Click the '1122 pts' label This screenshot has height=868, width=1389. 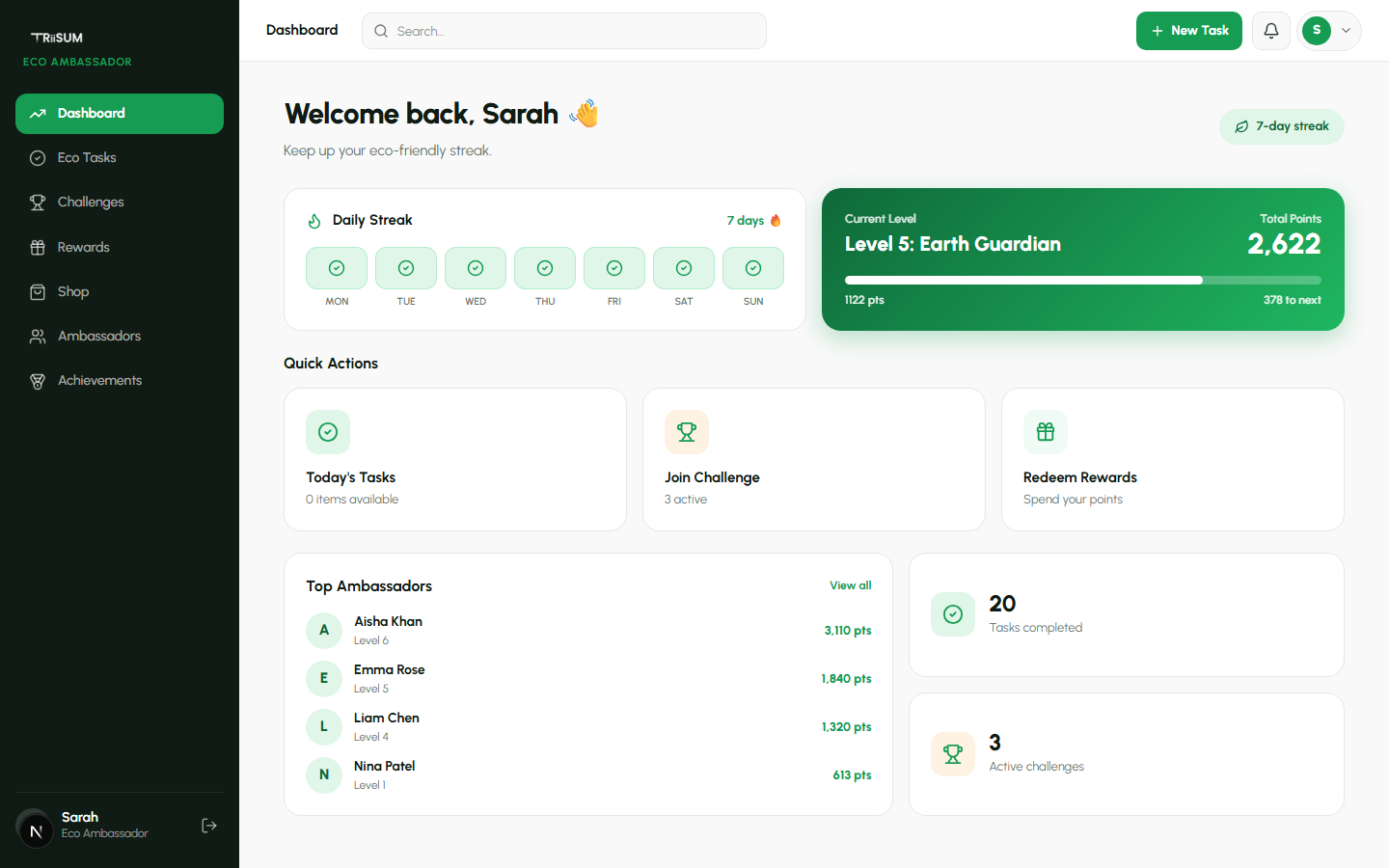(864, 300)
